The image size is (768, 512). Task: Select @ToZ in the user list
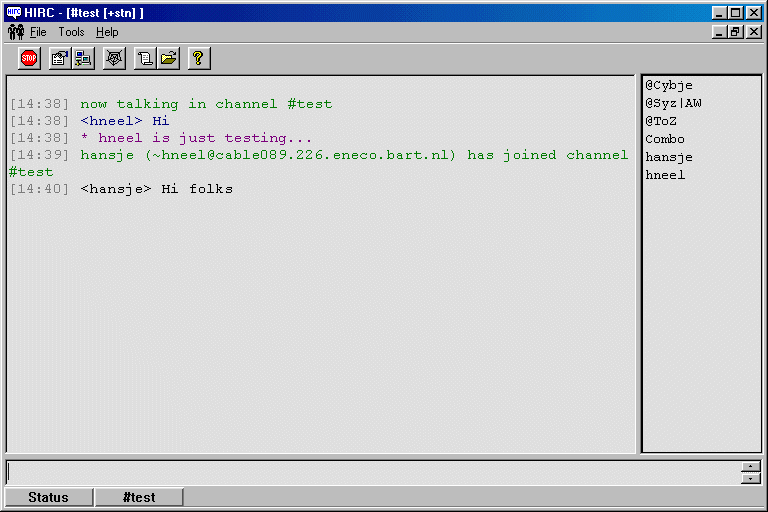661,121
